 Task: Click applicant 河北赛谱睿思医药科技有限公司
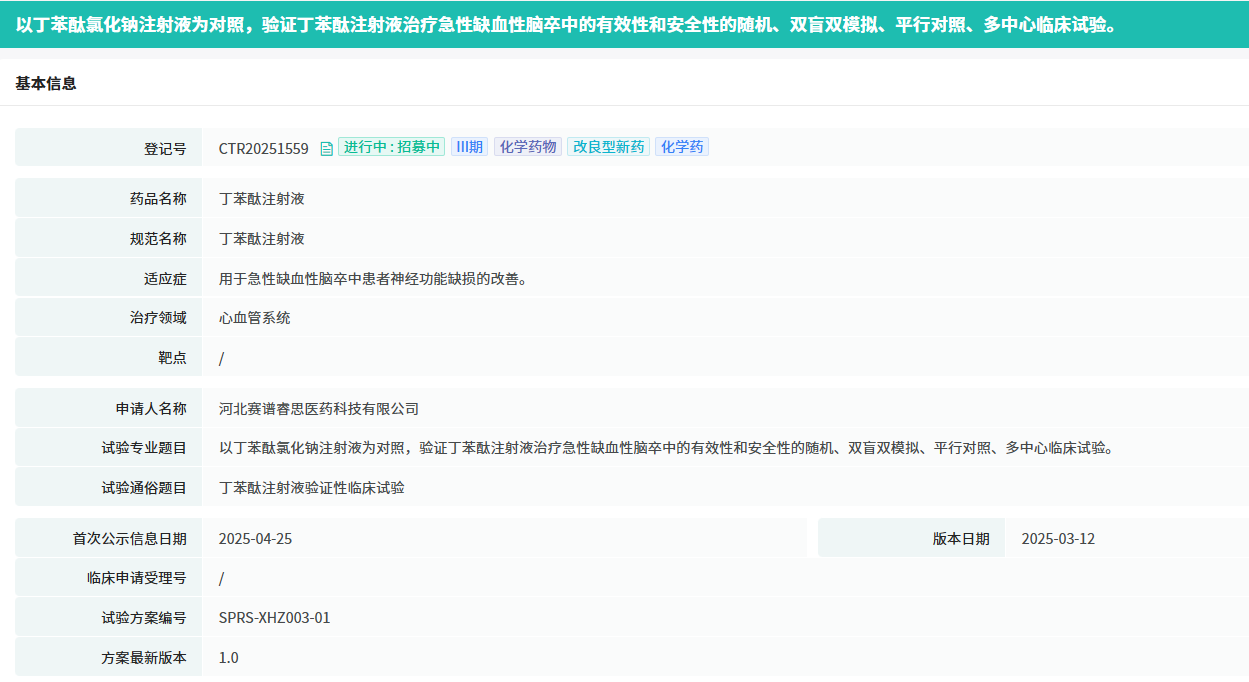coord(319,408)
